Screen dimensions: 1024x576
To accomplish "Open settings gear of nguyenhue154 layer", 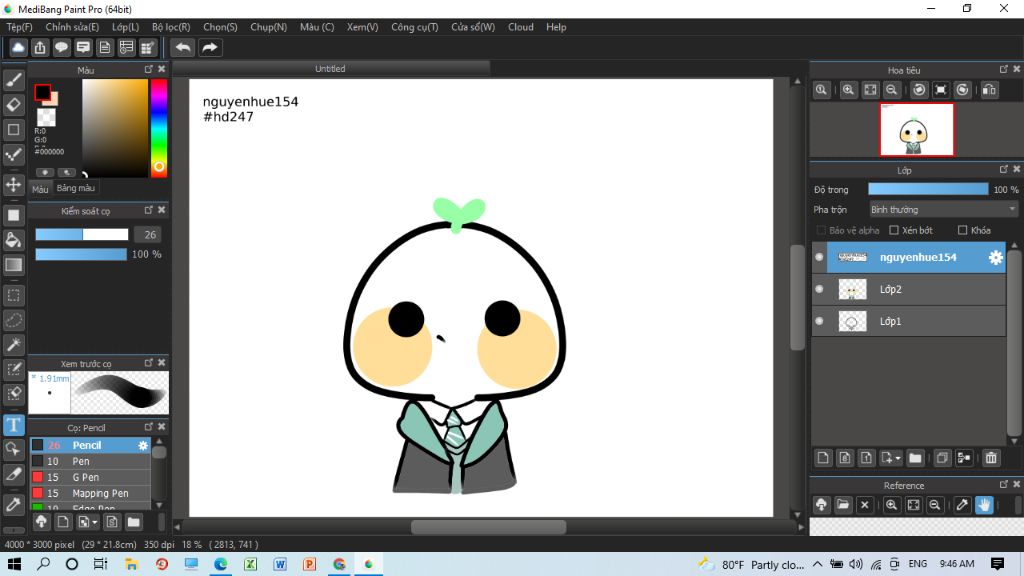I will 995,257.
